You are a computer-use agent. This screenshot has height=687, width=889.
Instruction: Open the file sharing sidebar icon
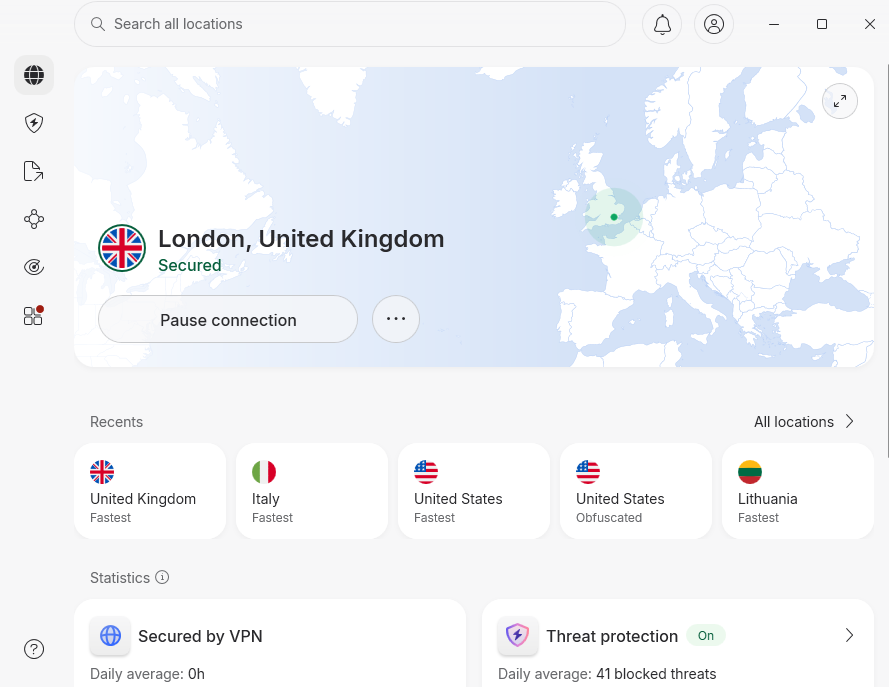(x=34, y=171)
